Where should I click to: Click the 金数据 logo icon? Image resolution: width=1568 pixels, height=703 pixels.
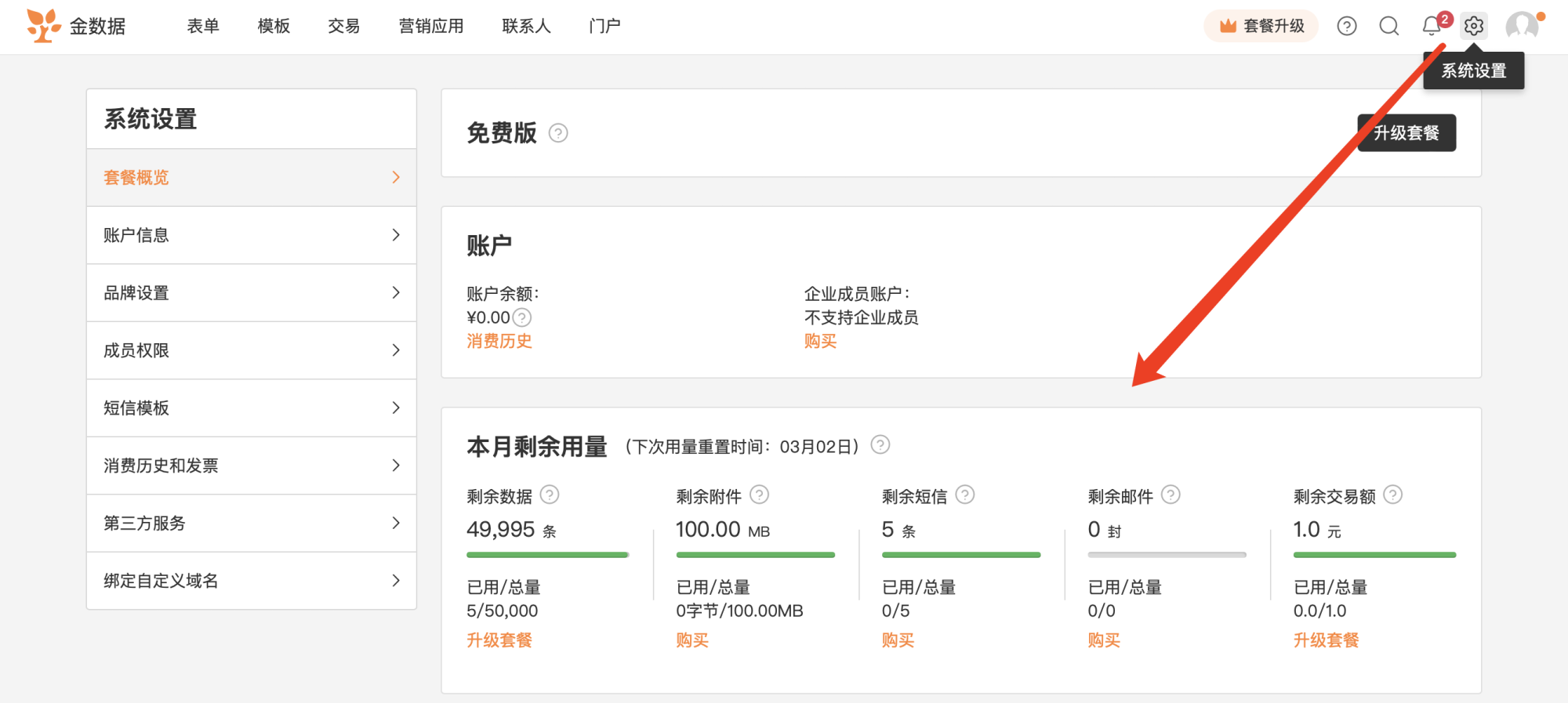[43, 26]
